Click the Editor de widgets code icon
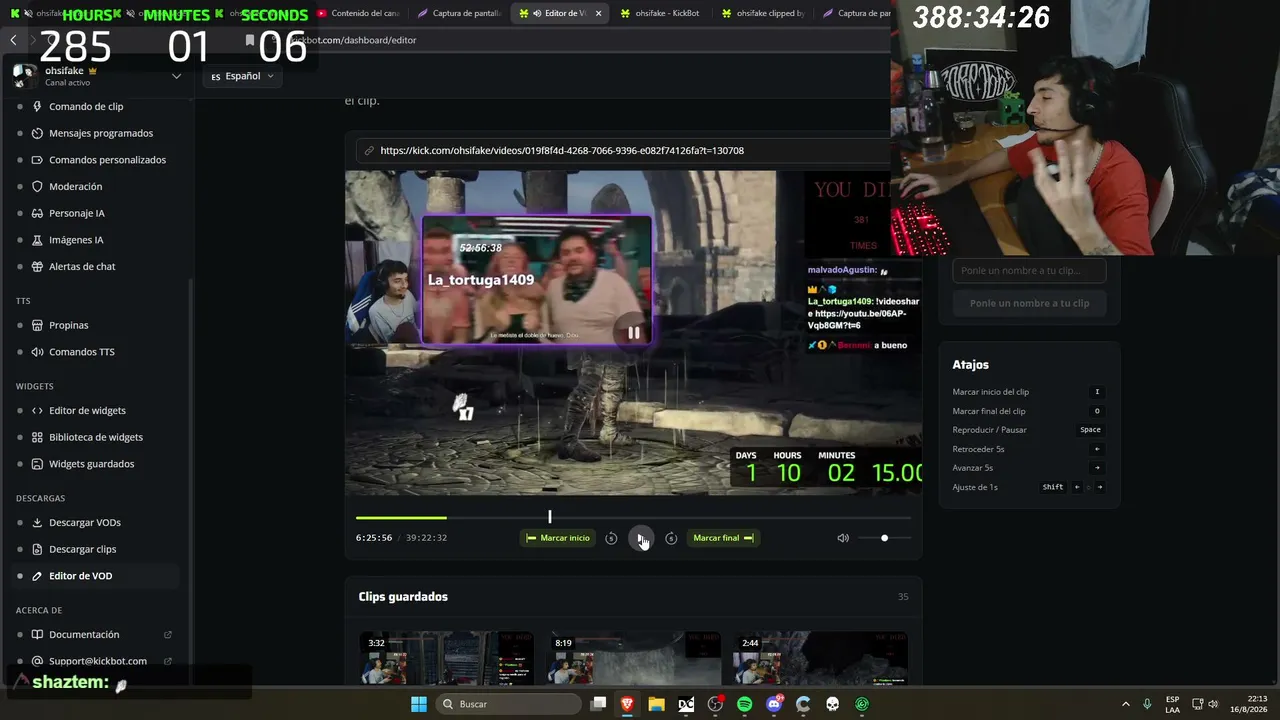The height and width of the screenshot is (720, 1280). [x=37, y=410]
